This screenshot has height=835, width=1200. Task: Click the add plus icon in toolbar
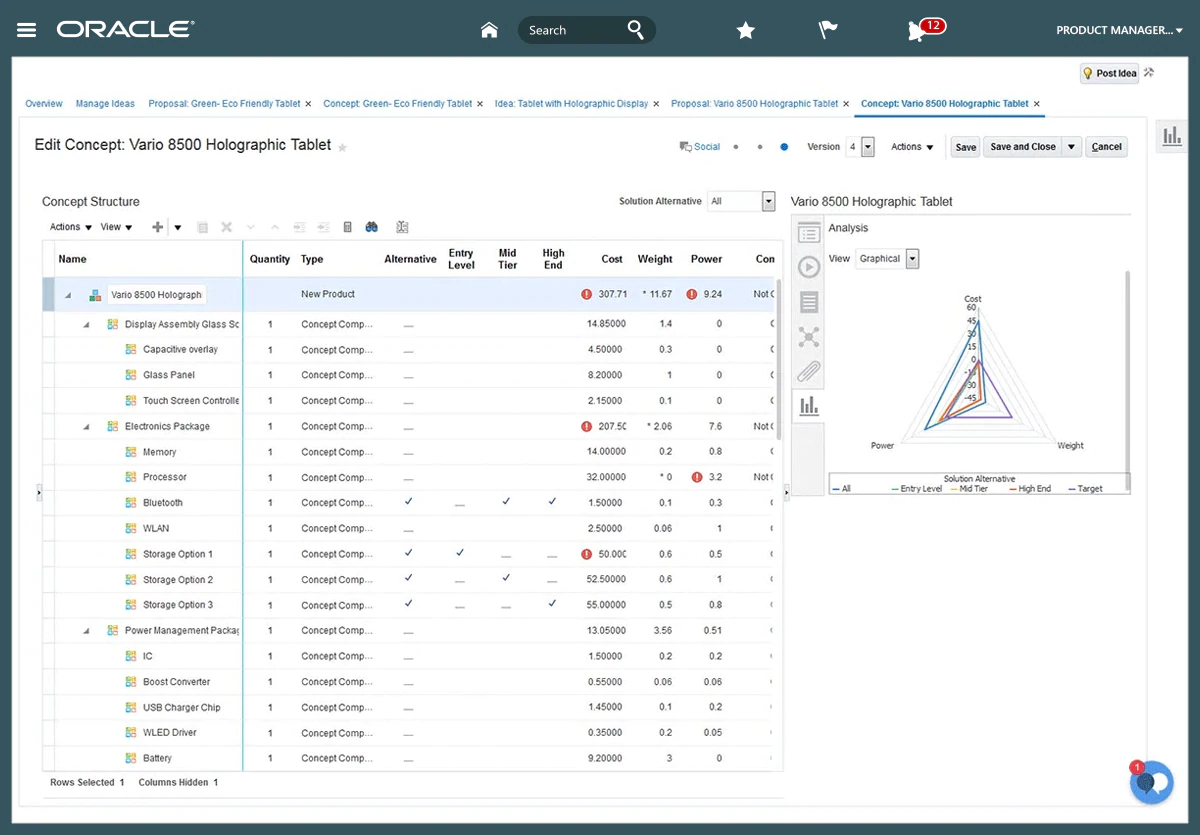tap(157, 227)
